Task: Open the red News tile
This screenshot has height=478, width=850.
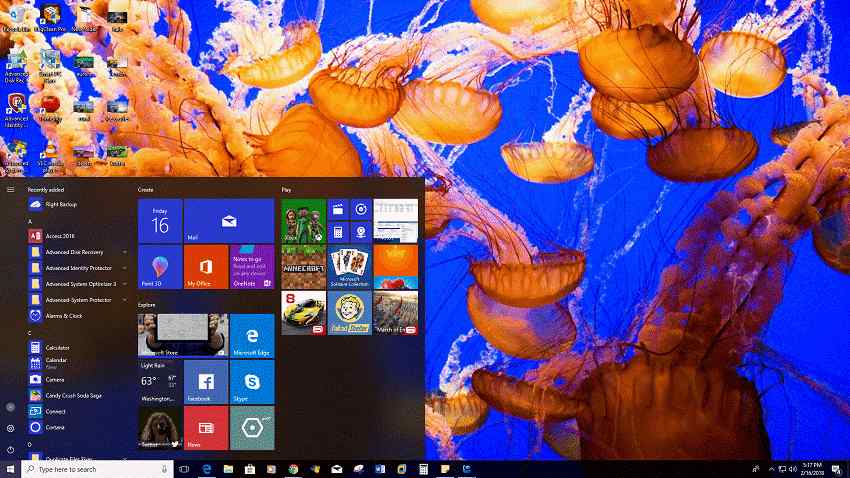Action: pyautogui.click(x=206, y=428)
